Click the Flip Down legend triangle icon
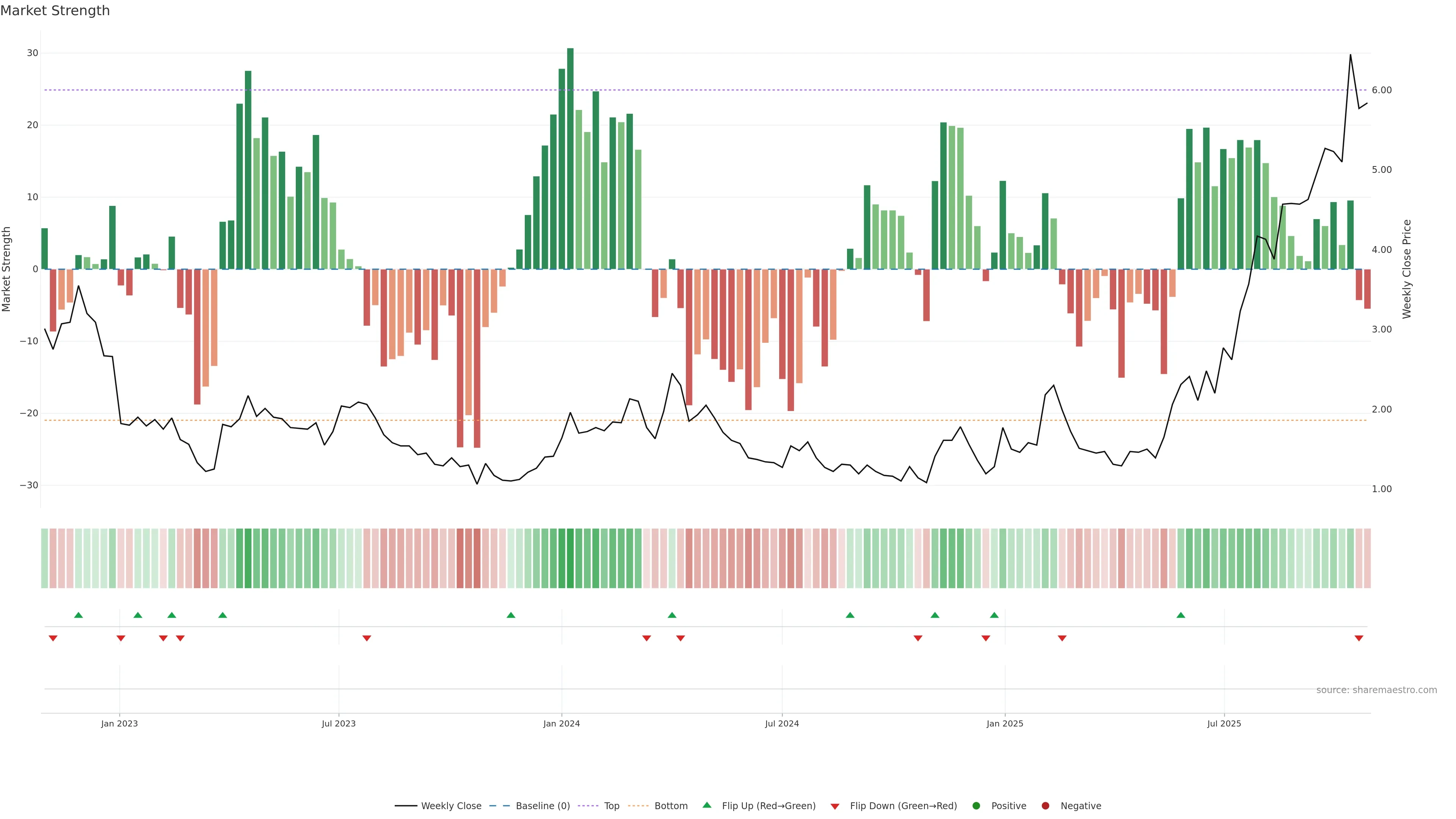Screen dimensions: 1456x819 tap(835, 806)
